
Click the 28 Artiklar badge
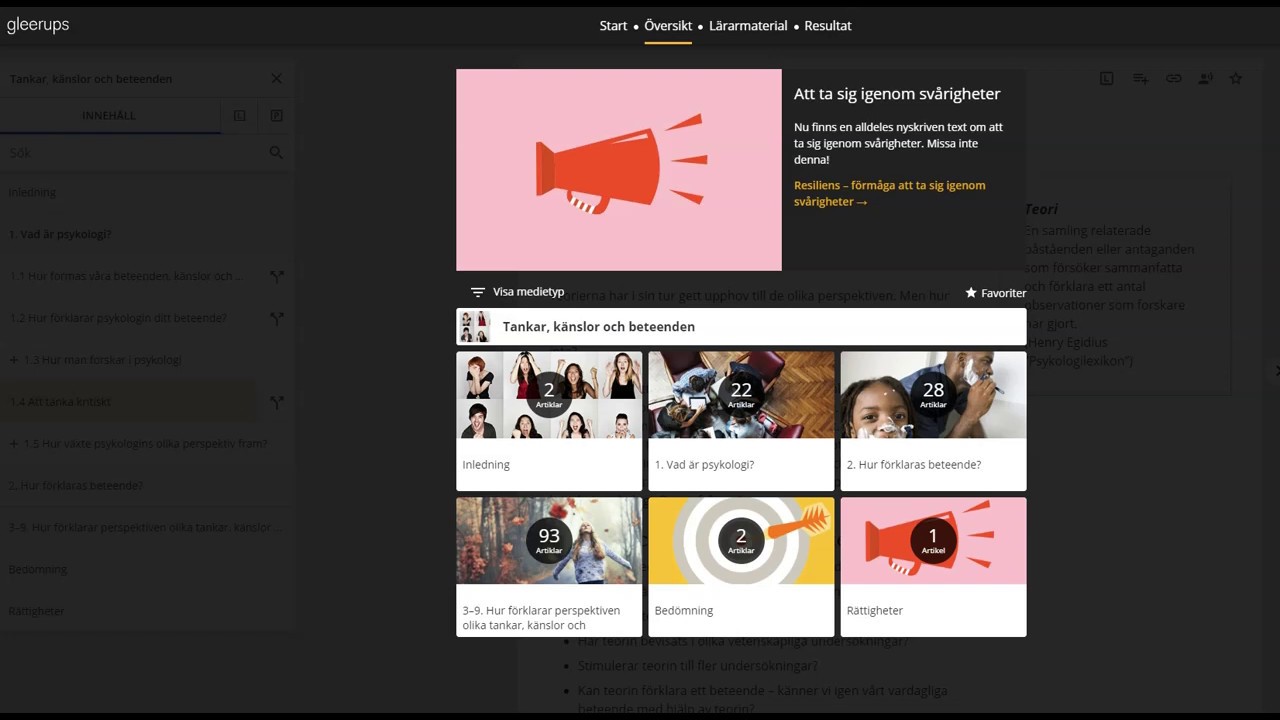tap(933, 395)
